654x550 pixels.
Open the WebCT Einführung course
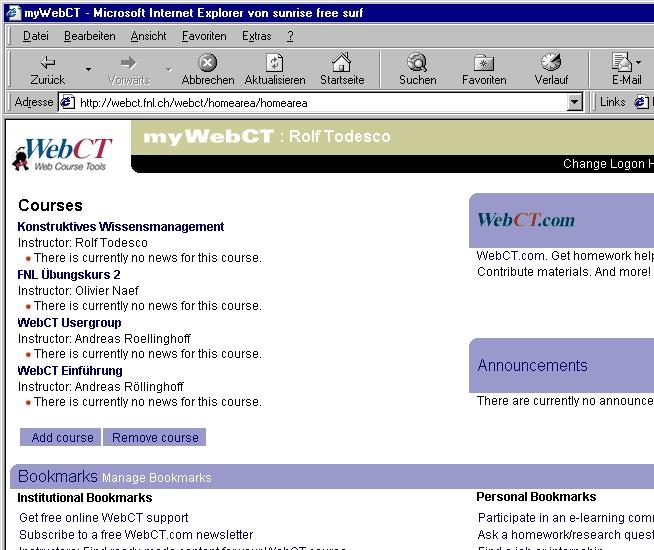pos(70,371)
